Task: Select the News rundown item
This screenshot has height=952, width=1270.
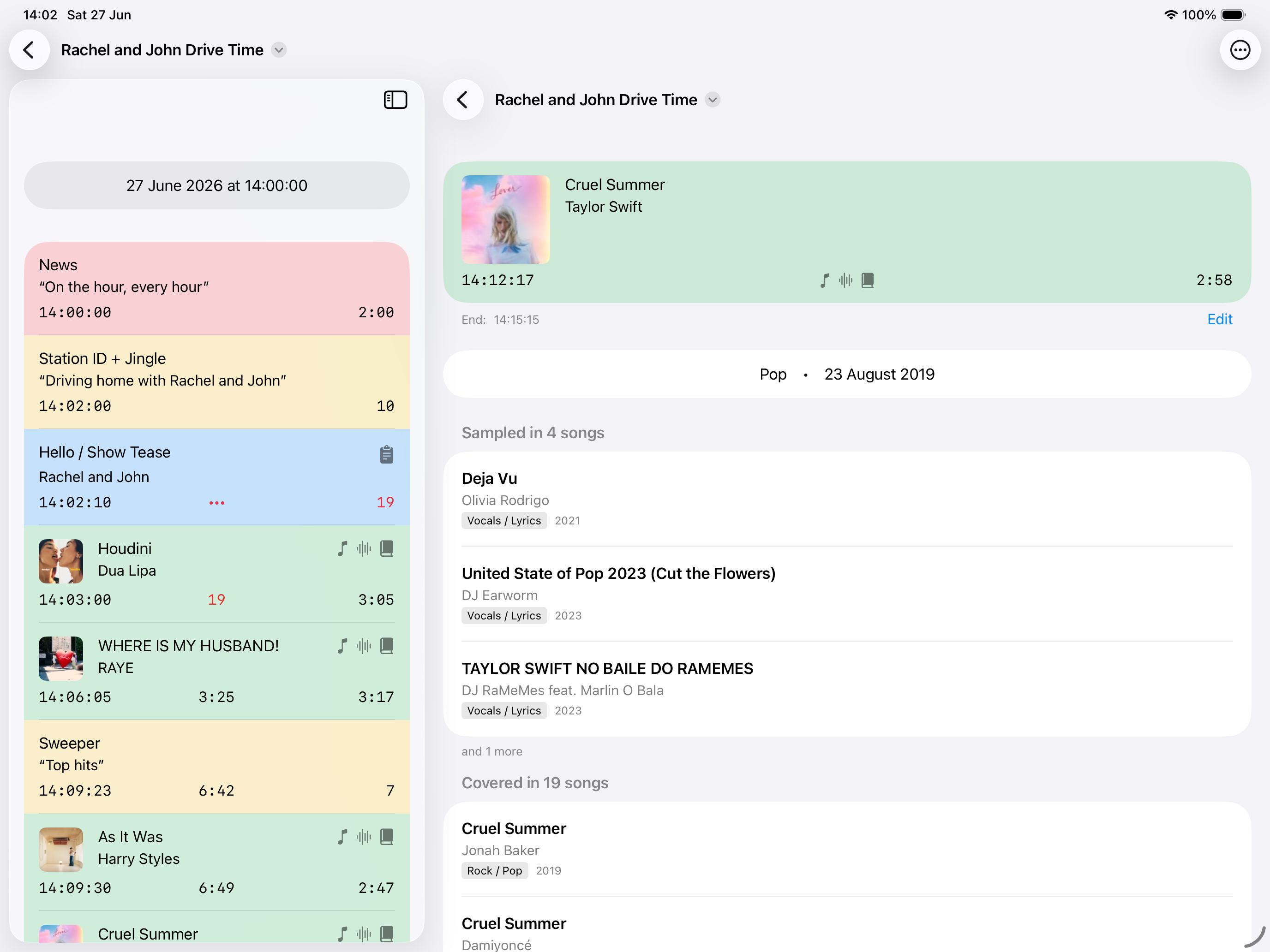Action: pyautogui.click(x=217, y=289)
